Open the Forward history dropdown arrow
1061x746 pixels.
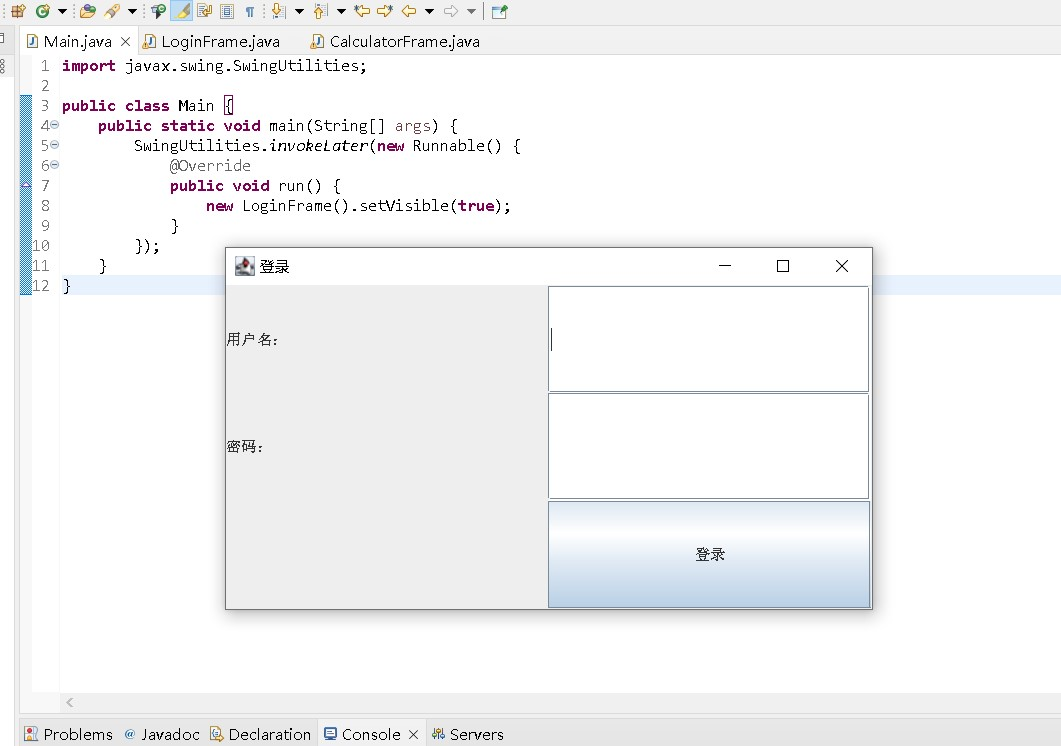point(472,11)
